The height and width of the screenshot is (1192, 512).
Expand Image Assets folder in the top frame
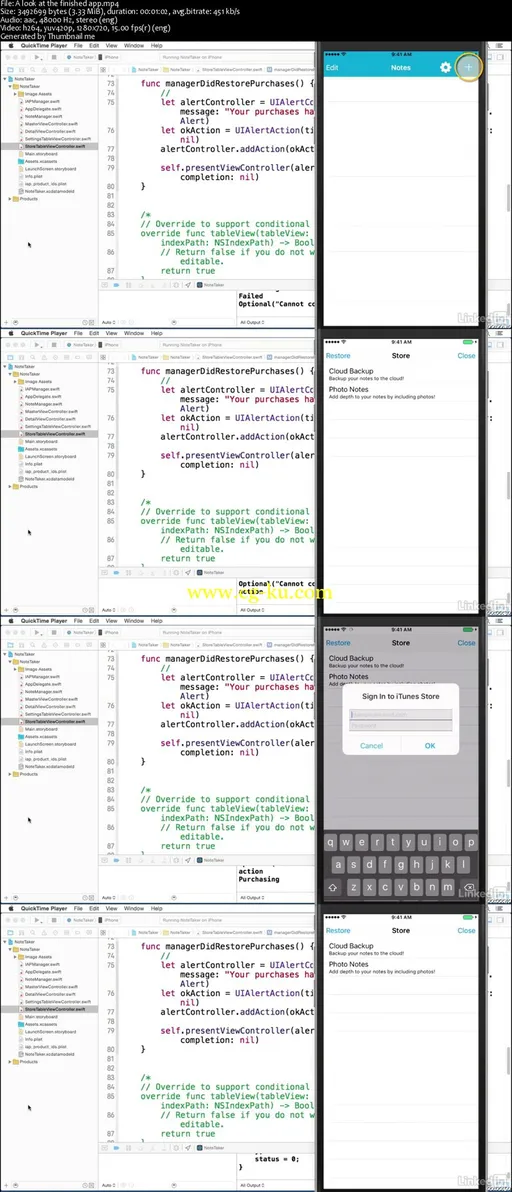pyautogui.click(x=17, y=94)
